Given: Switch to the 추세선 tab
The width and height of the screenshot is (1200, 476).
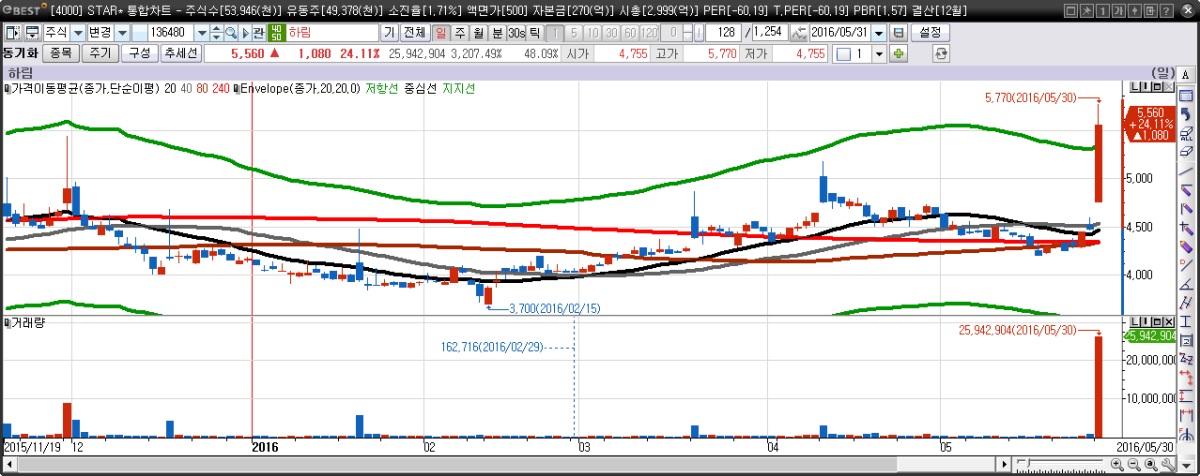Looking at the screenshot, I should click(x=180, y=52).
